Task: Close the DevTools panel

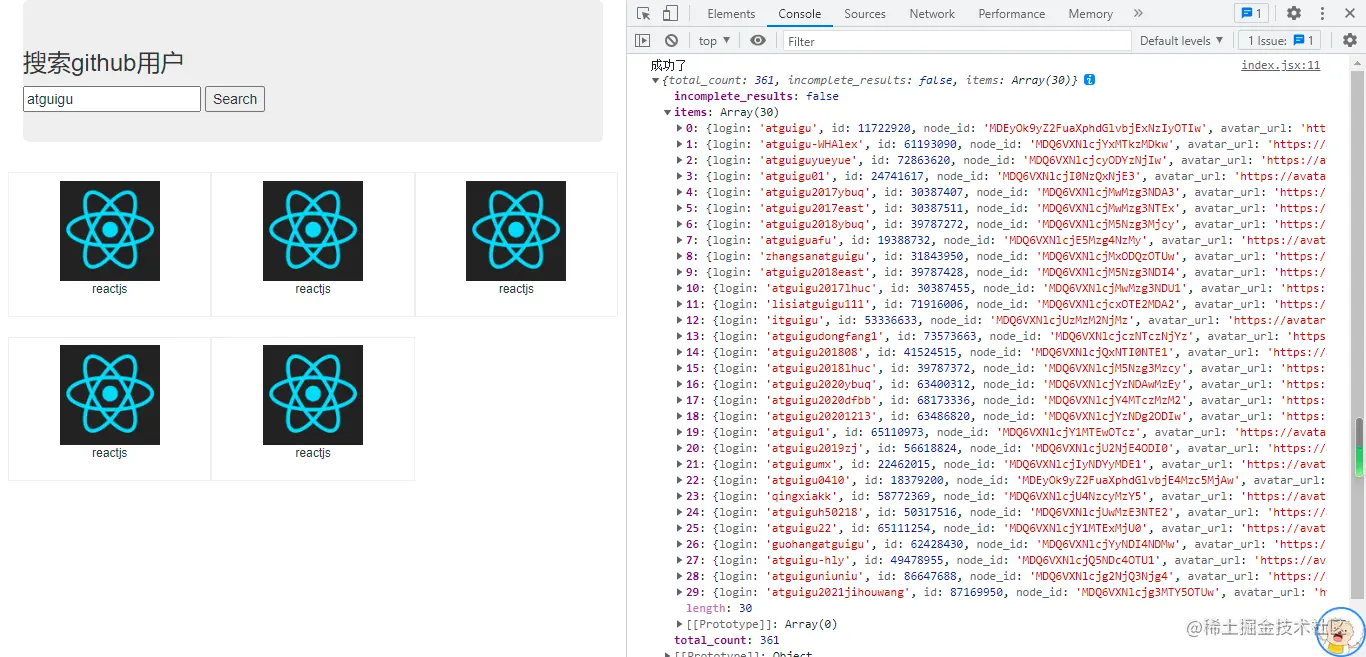Action: pos(1350,14)
